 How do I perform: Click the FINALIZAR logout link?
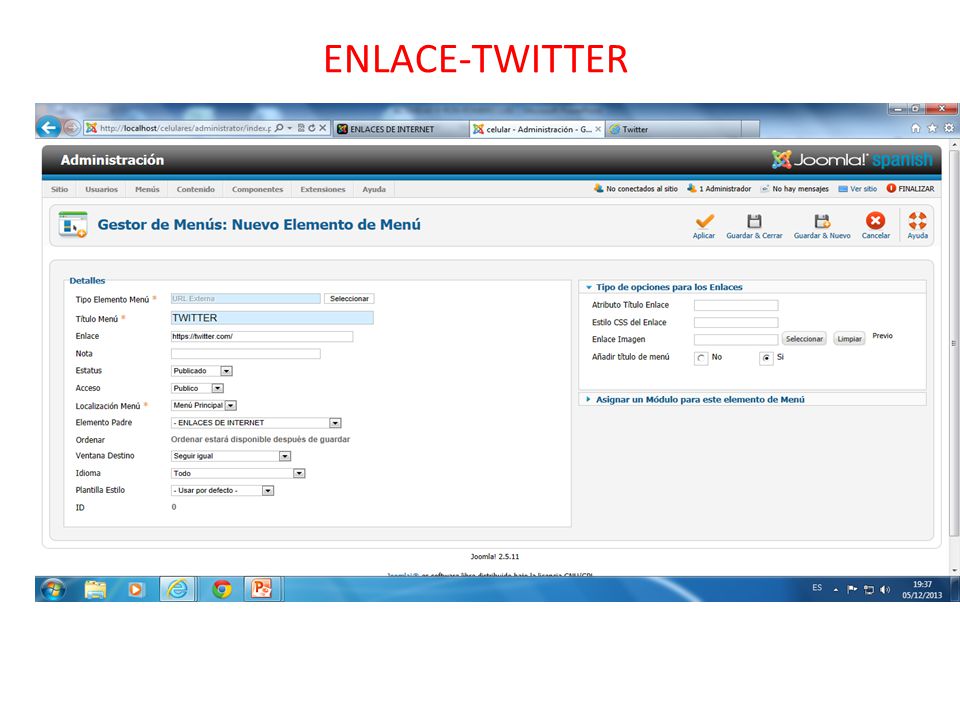910,189
